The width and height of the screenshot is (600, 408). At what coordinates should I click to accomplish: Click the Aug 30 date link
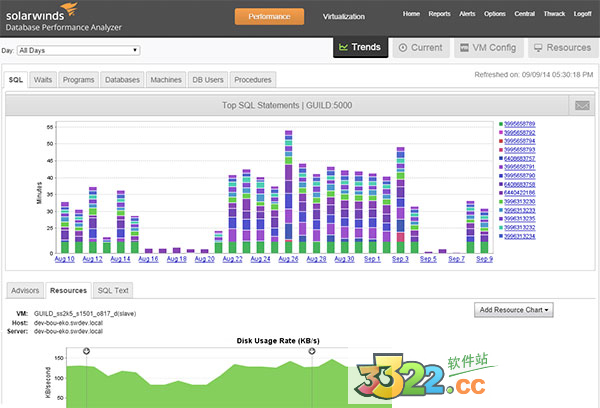(344, 259)
